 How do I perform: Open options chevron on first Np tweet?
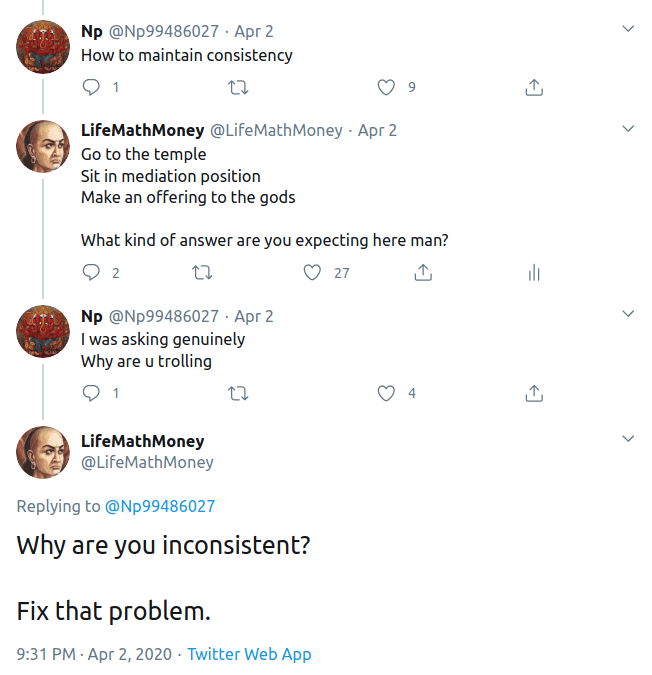[x=628, y=29]
